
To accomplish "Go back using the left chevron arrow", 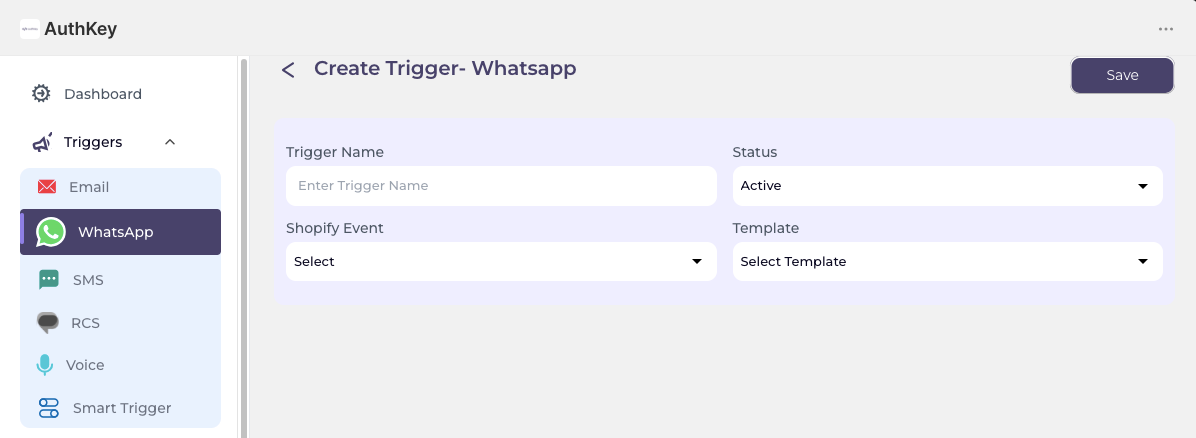I will [x=288, y=70].
